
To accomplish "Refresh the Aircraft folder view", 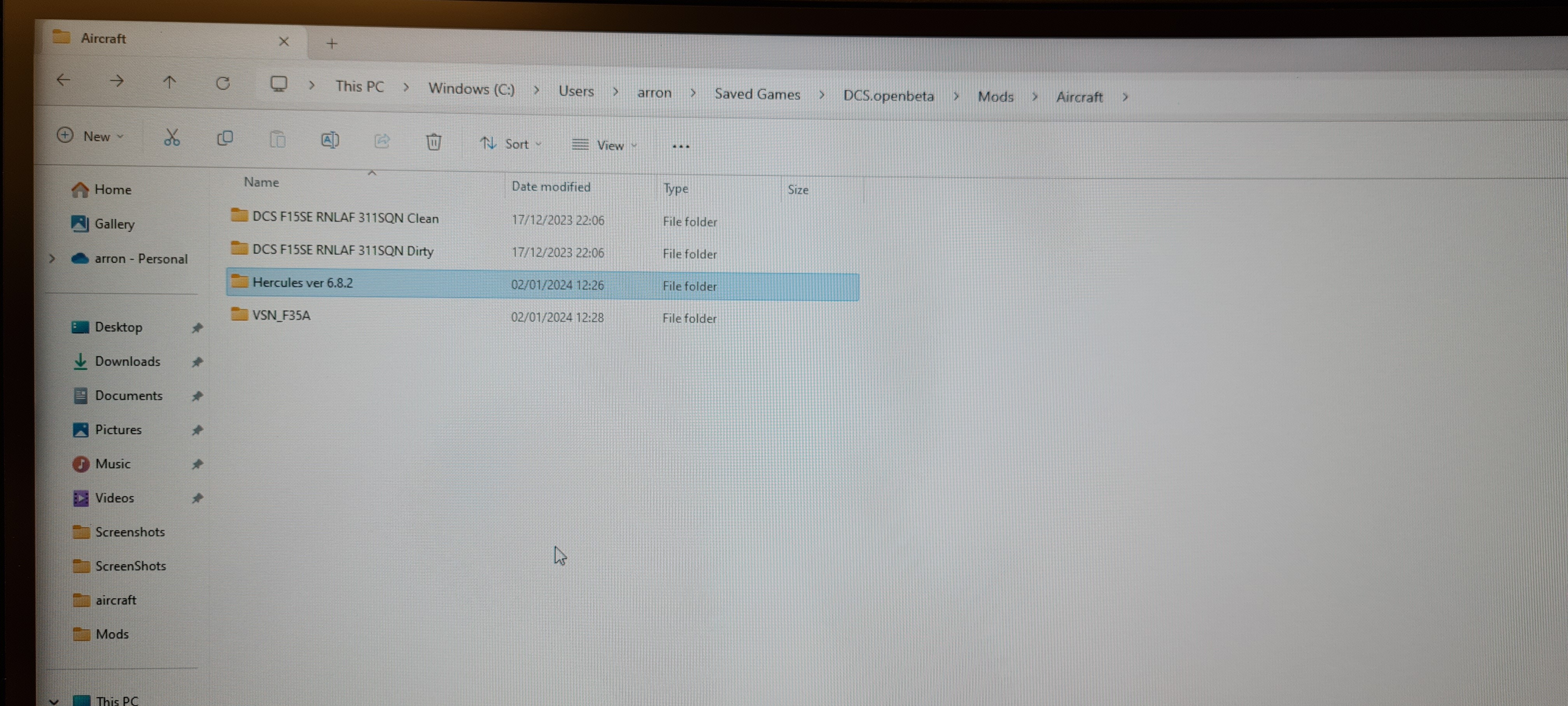I will [x=223, y=83].
